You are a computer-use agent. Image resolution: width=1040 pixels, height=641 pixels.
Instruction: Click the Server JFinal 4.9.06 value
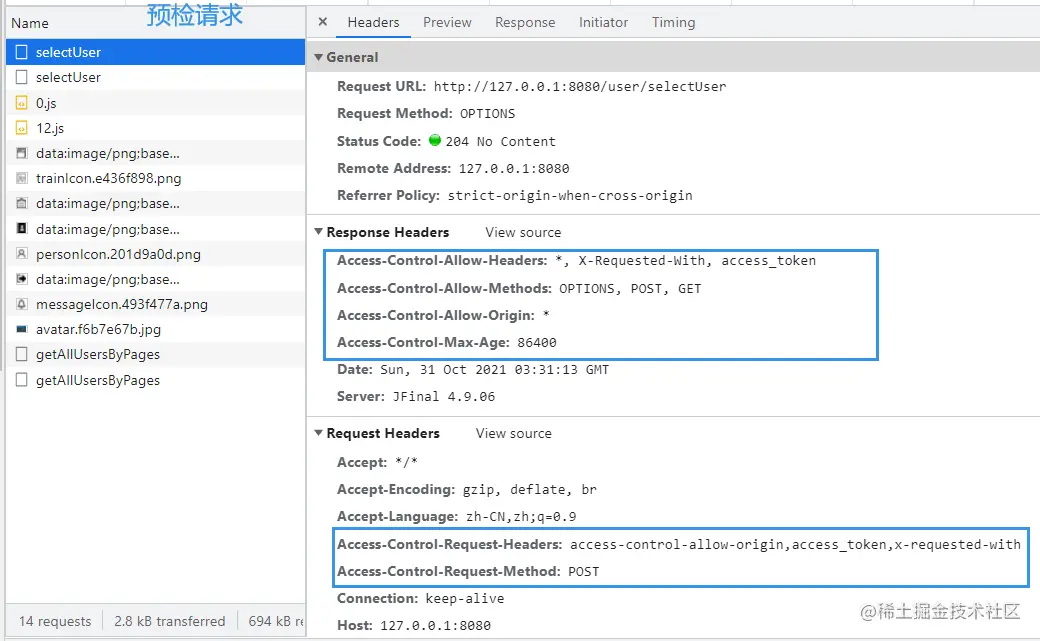[x=444, y=397]
